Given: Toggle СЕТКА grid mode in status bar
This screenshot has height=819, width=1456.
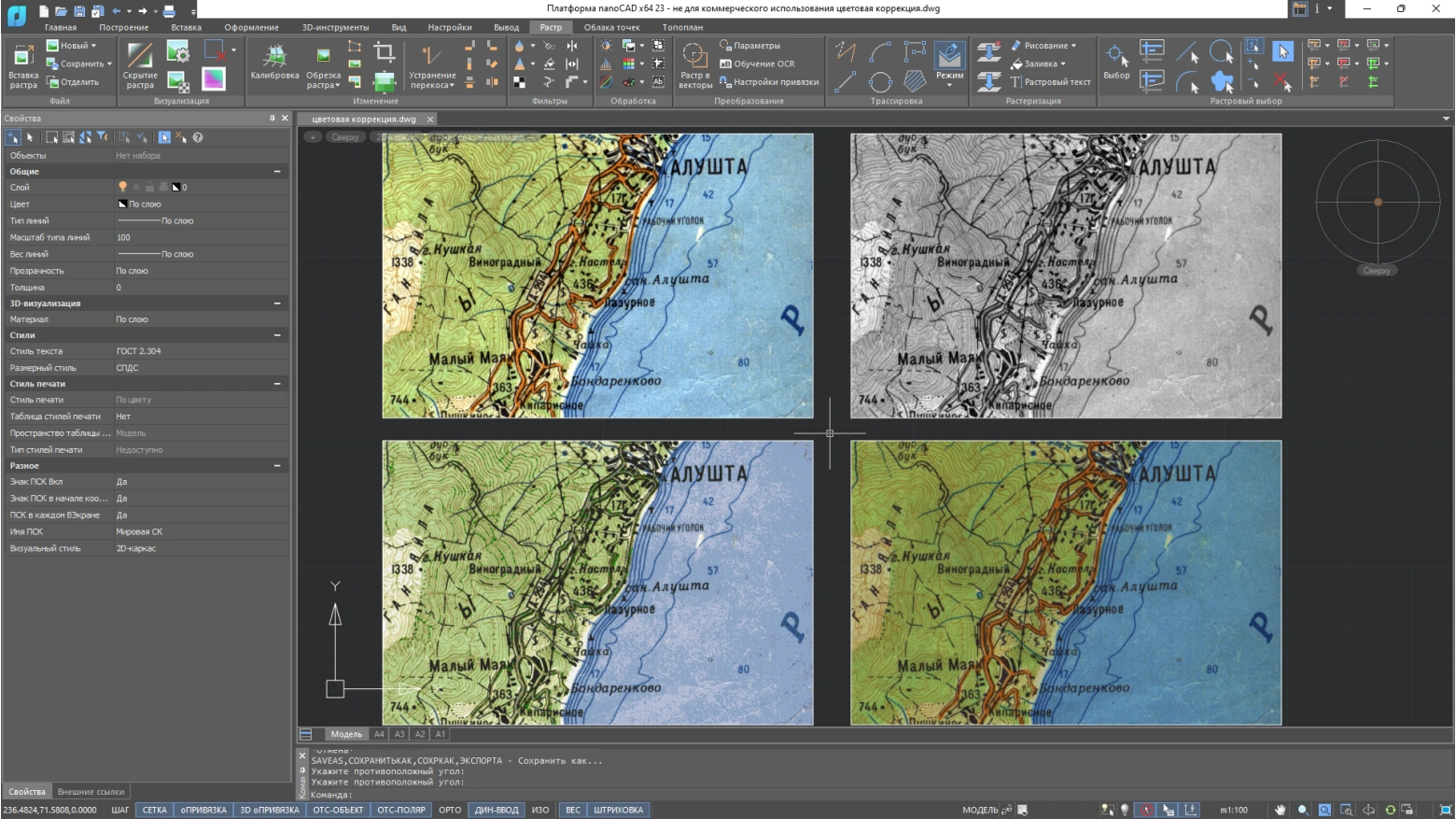Looking at the screenshot, I should click(154, 810).
